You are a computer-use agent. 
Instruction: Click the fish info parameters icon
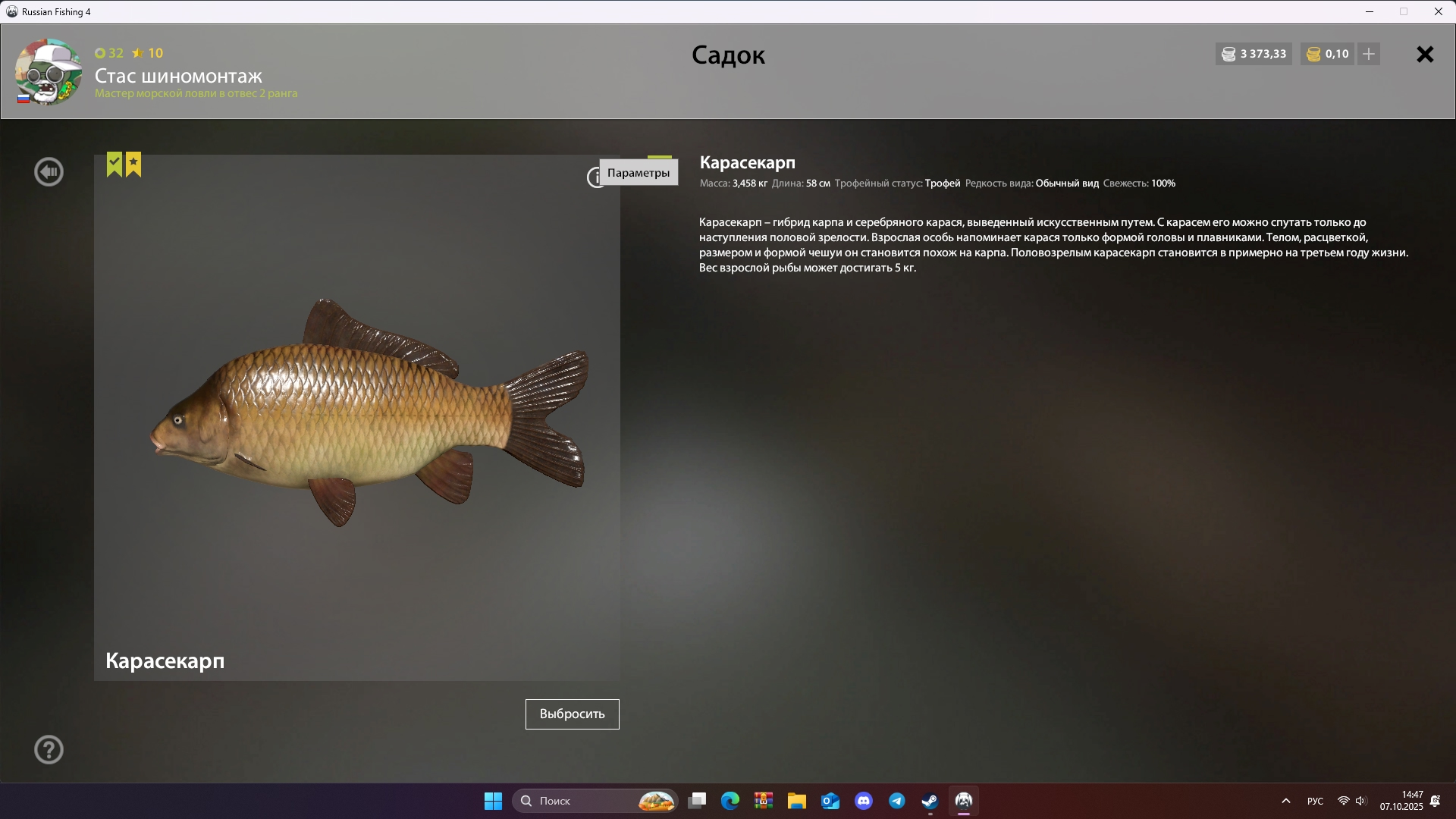594,177
